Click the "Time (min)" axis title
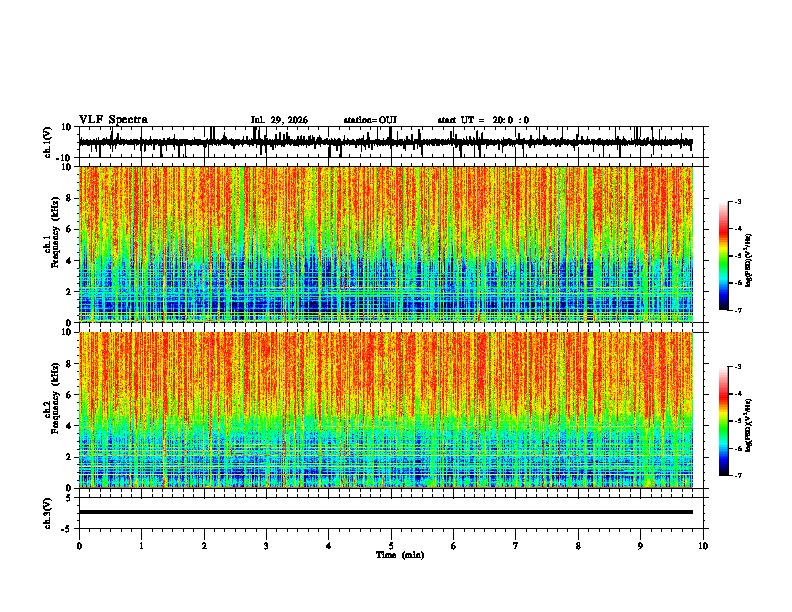Screen dimensions: 792x612 (400, 555)
